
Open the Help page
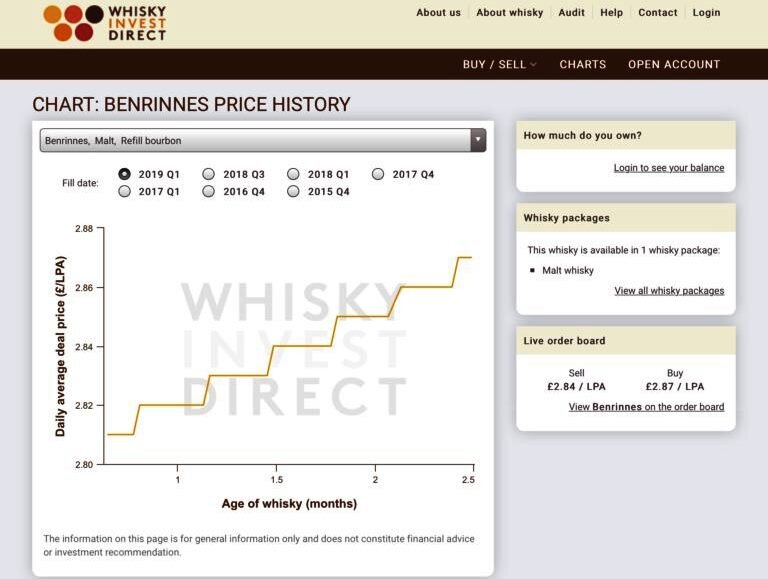point(611,13)
